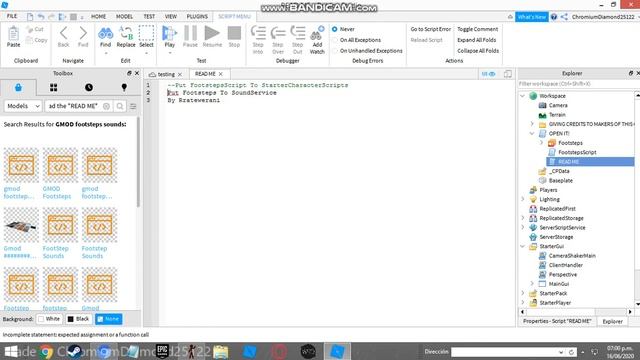Screen dimensions: 640x360
Task: Open the Toolbox Marketplace tab
Action: (x=18, y=87)
